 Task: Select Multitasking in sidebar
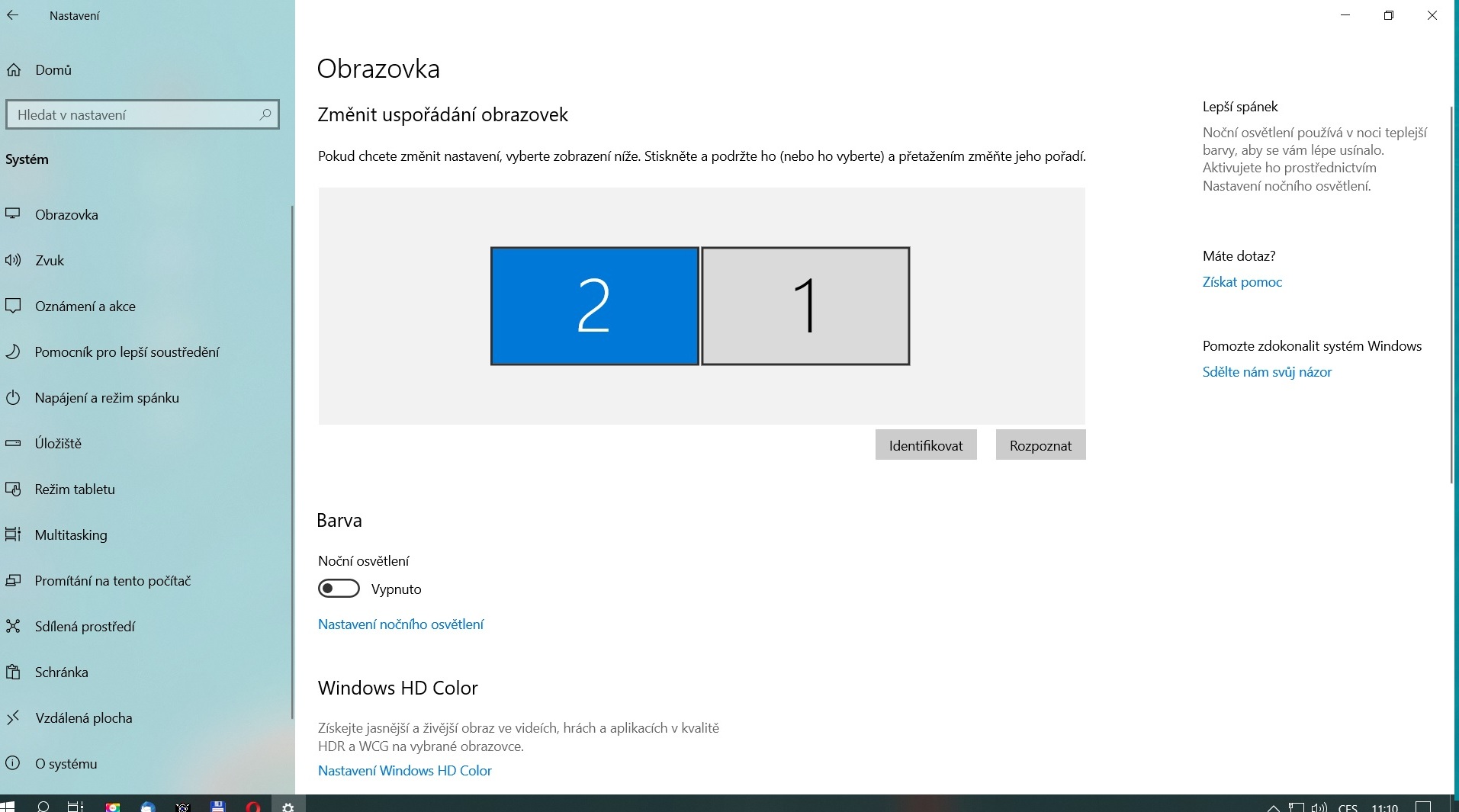[71, 535]
